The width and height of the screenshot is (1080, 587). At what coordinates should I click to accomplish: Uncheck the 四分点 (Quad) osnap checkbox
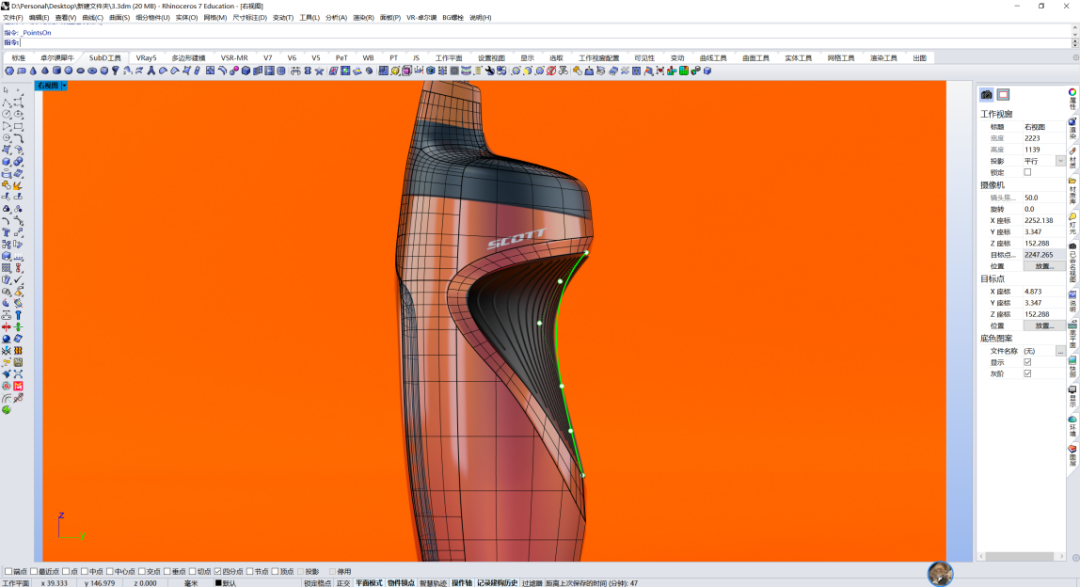tap(218, 571)
